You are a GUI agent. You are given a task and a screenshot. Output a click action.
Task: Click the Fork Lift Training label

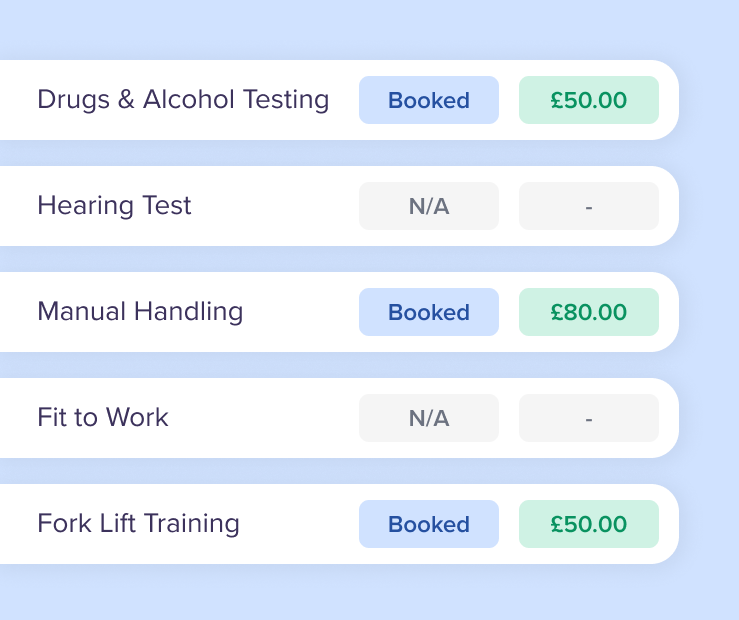(x=138, y=524)
